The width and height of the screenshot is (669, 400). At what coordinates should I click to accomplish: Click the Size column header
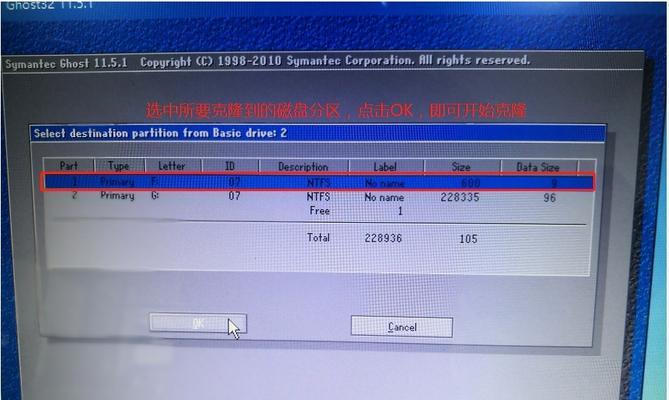461,167
